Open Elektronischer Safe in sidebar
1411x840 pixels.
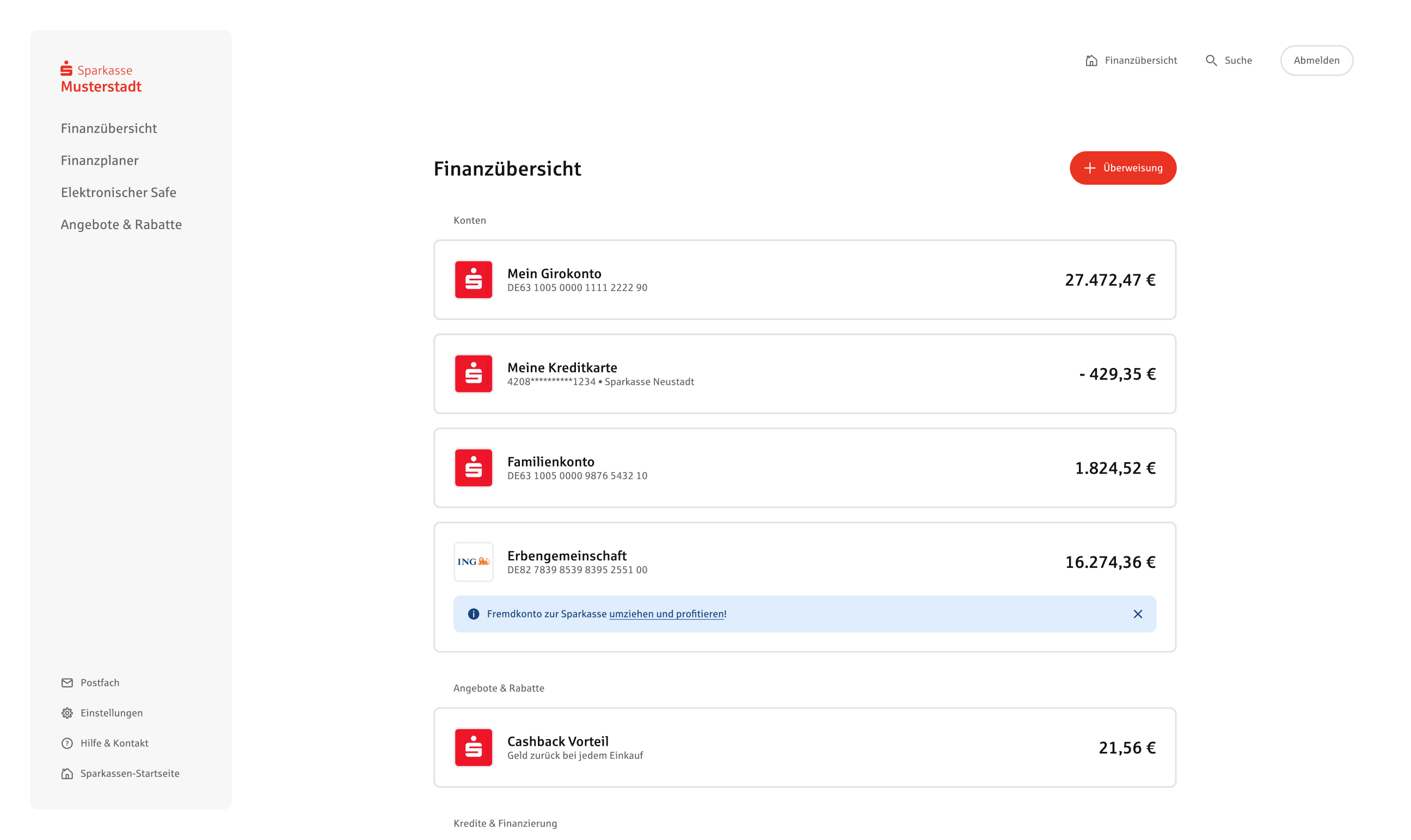[x=118, y=193]
